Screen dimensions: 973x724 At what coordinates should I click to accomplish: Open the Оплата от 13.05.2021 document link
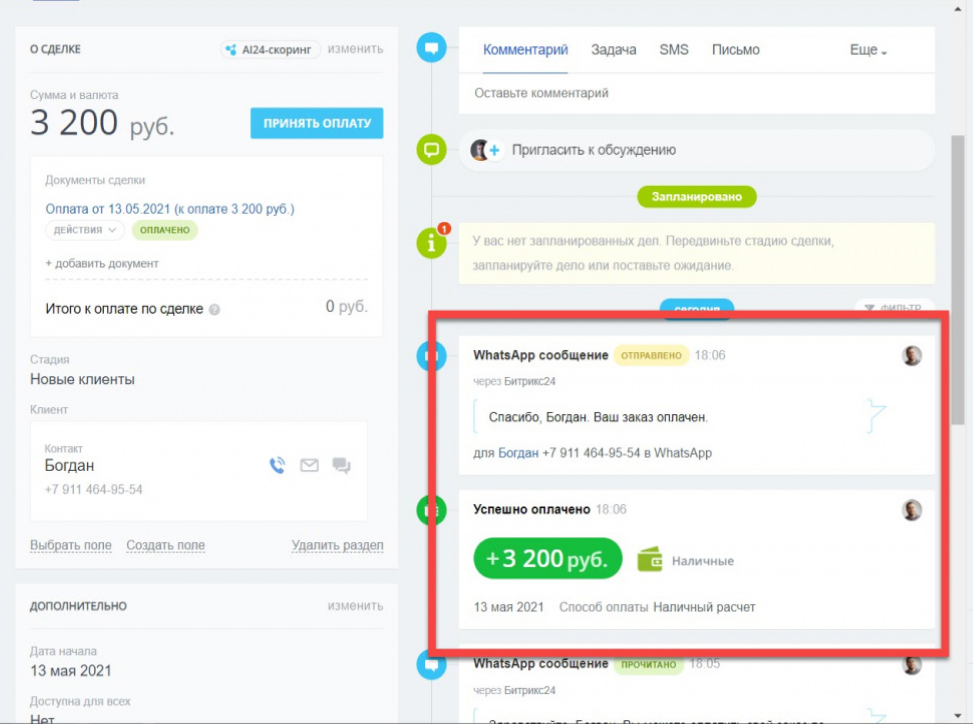click(x=170, y=209)
